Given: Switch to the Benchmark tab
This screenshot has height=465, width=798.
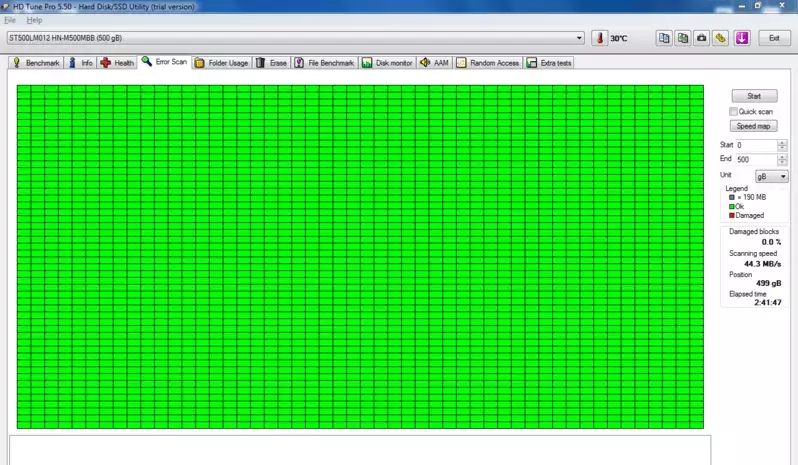Looking at the screenshot, I should point(36,63).
